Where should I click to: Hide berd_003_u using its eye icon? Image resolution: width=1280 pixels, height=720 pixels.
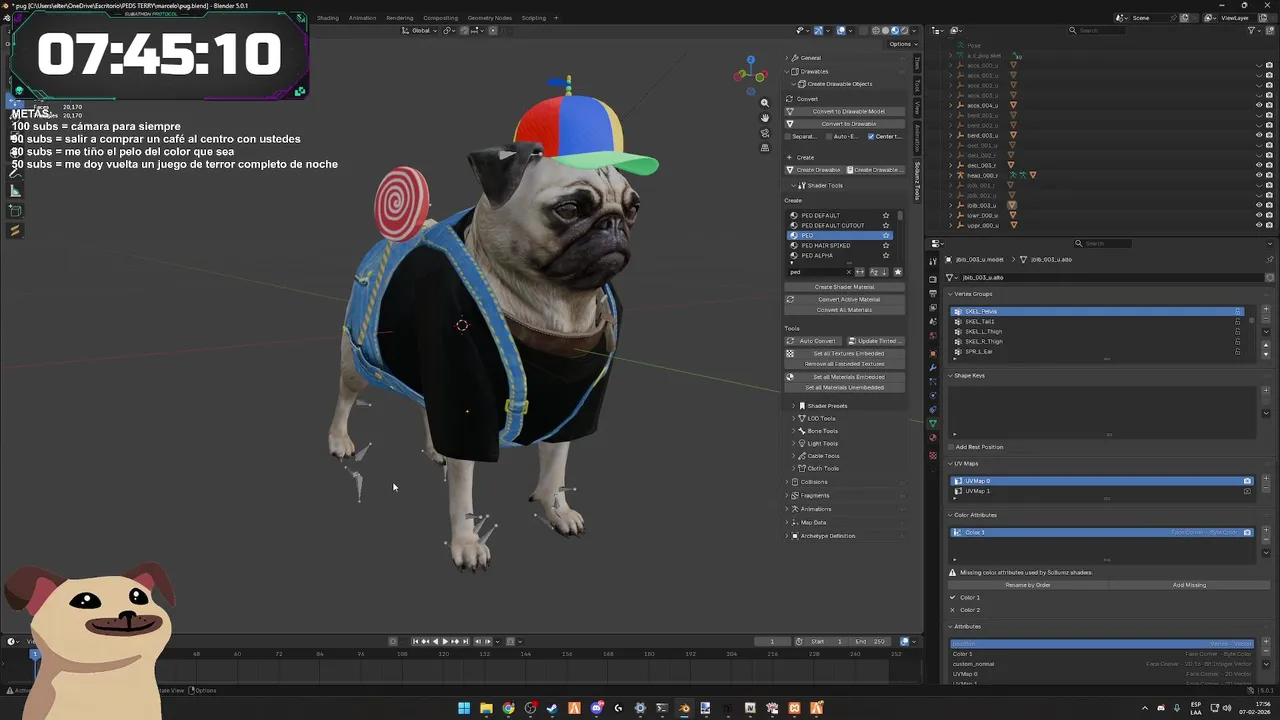1258,135
